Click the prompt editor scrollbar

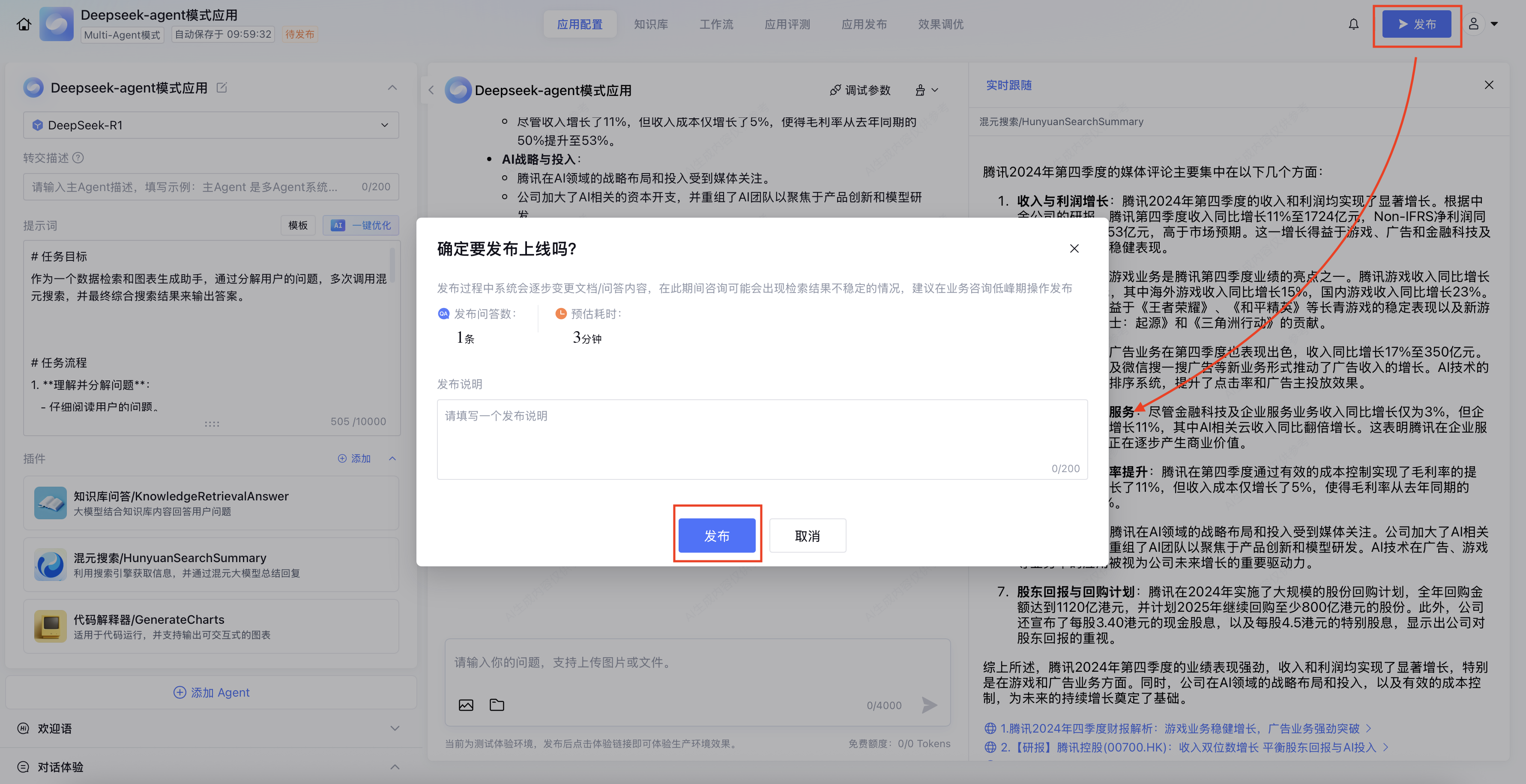392,266
